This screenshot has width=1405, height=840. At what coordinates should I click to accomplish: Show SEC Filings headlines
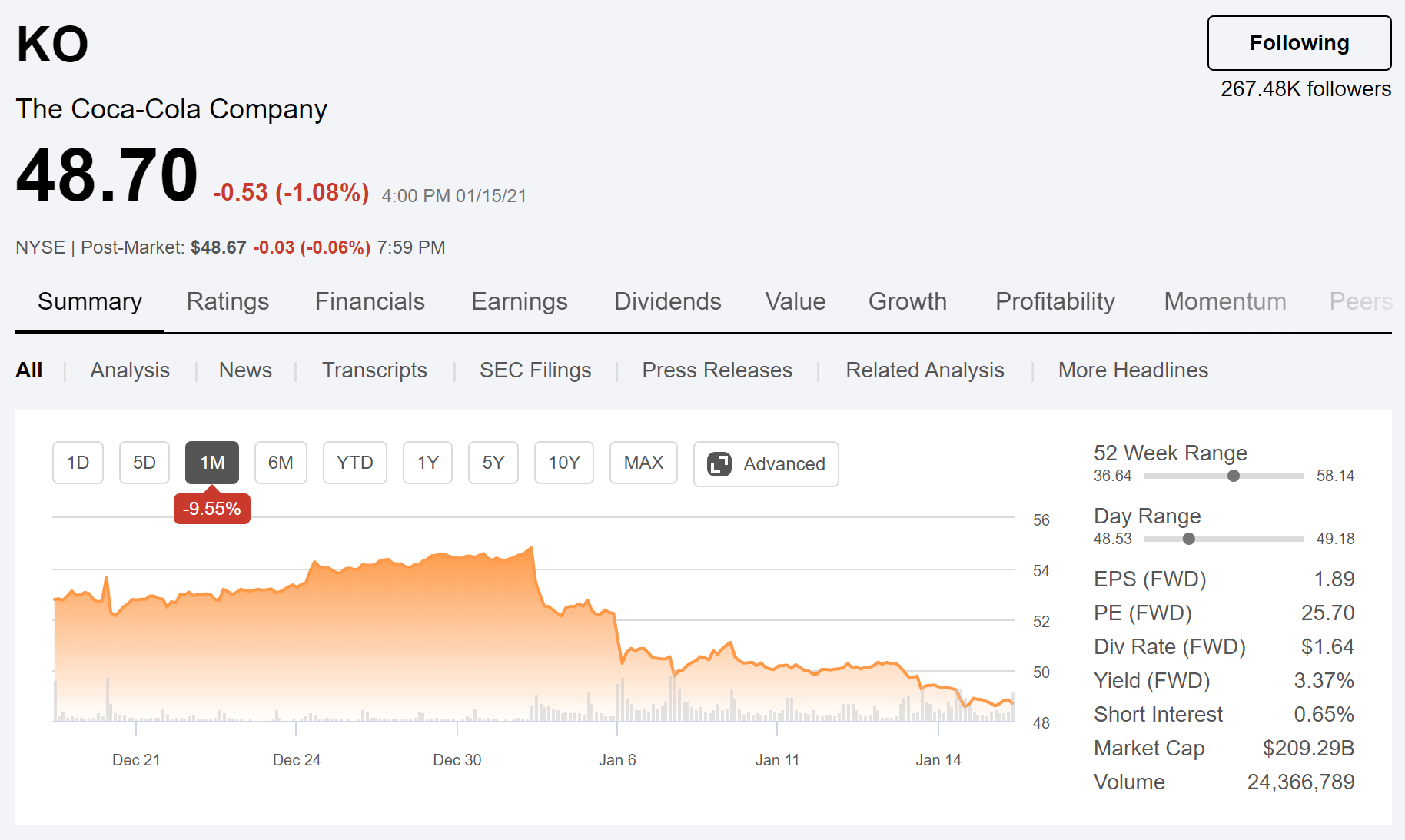(536, 370)
